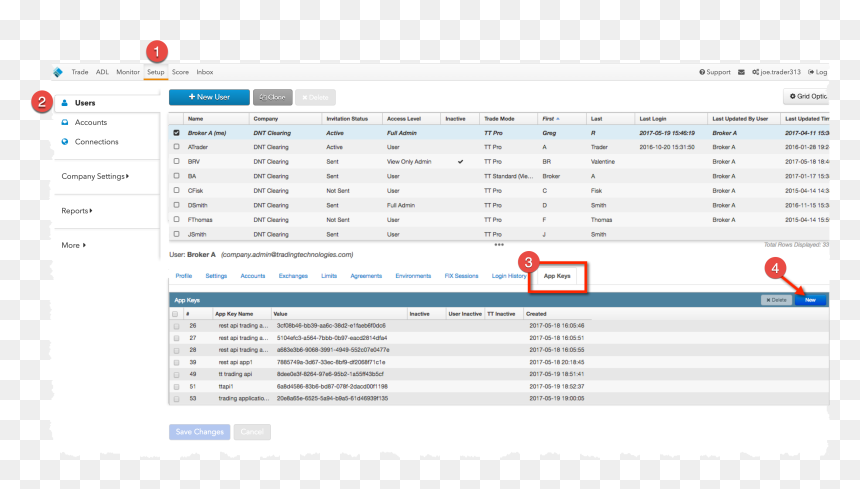Open Support help link
This screenshot has width=860, height=489.
[x=715, y=72]
